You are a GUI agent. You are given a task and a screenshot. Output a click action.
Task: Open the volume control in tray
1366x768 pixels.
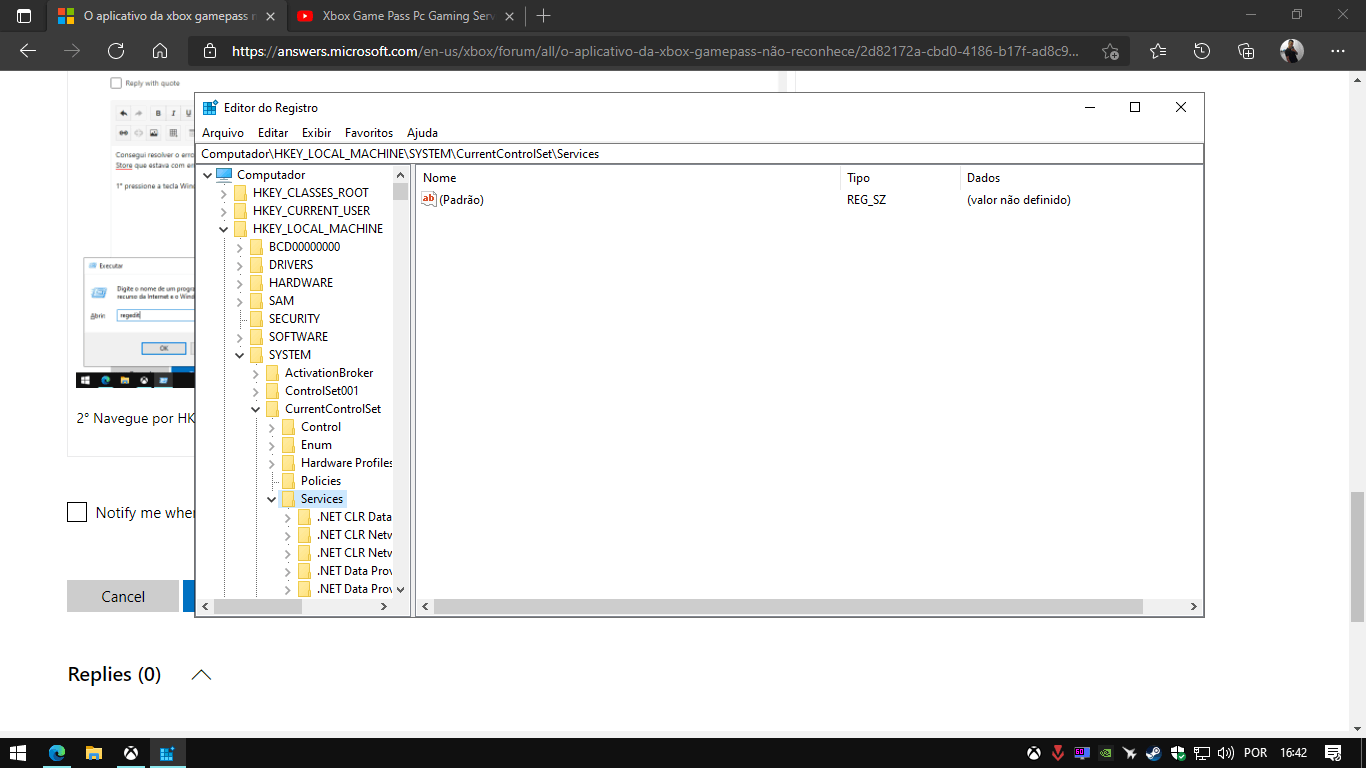[1225, 753]
